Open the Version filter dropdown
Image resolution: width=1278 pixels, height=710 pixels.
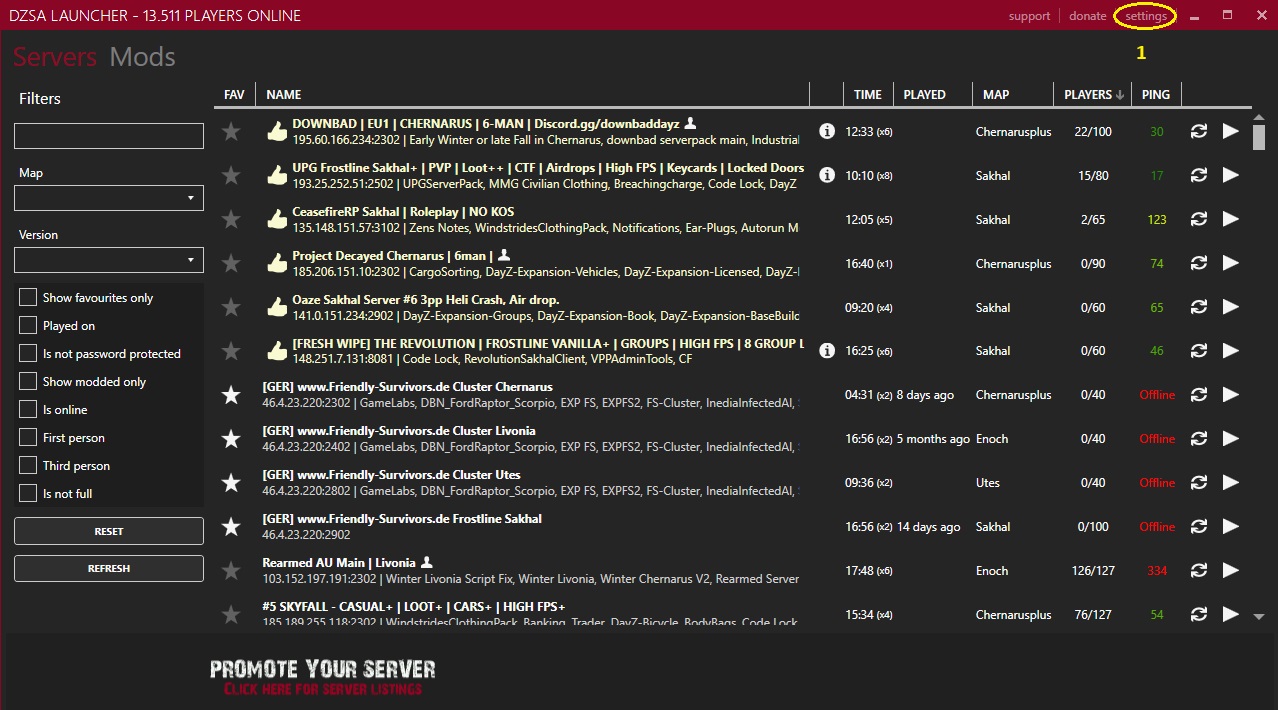tap(109, 260)
